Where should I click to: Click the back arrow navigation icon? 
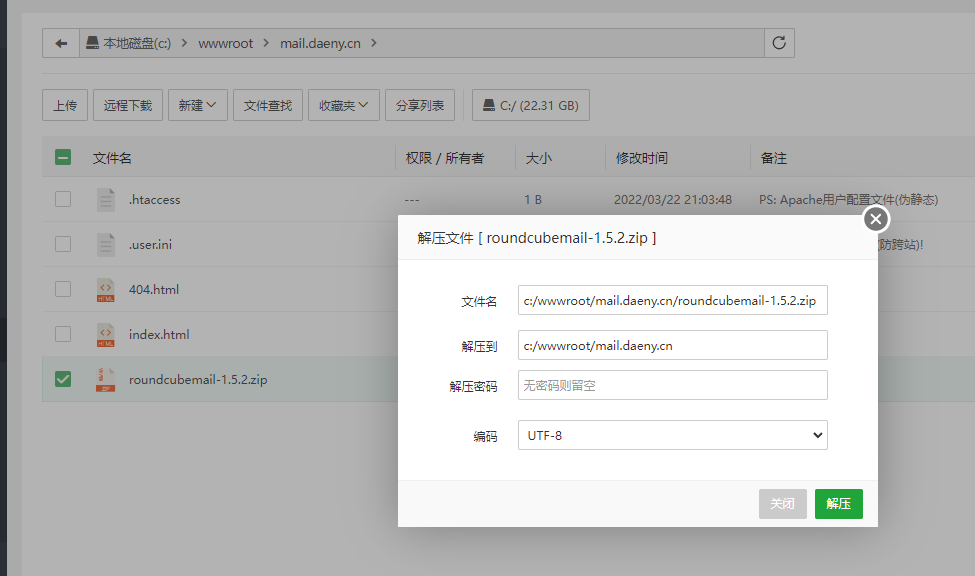click(61, 43)
